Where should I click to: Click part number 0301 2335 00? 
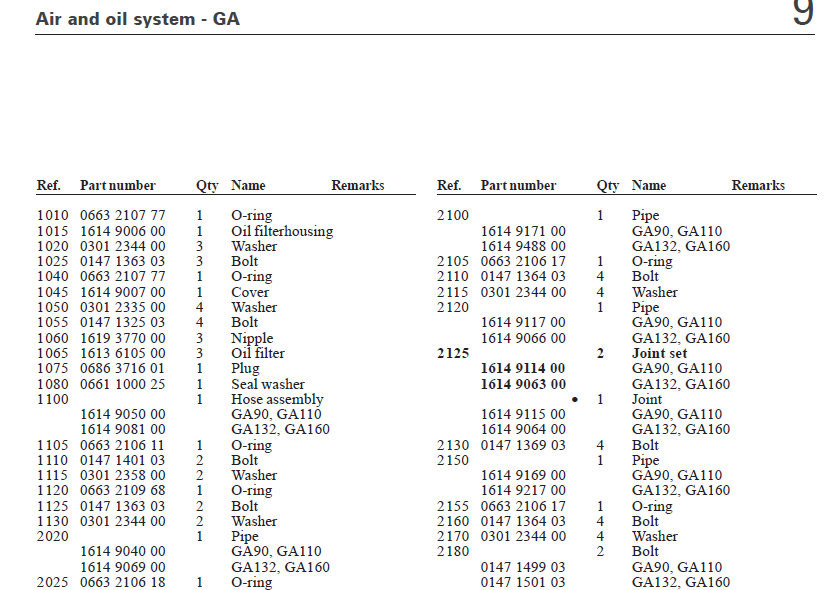pos(123,307)
